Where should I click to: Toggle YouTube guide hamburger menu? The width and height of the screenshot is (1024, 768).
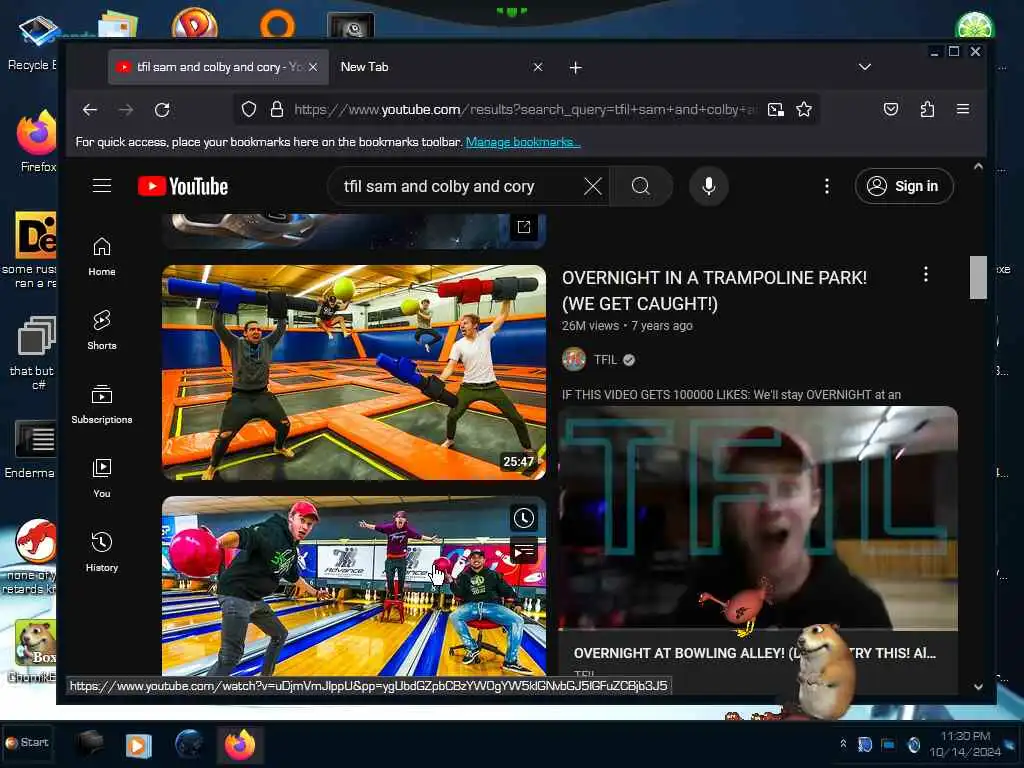click(x=102, y=185)
